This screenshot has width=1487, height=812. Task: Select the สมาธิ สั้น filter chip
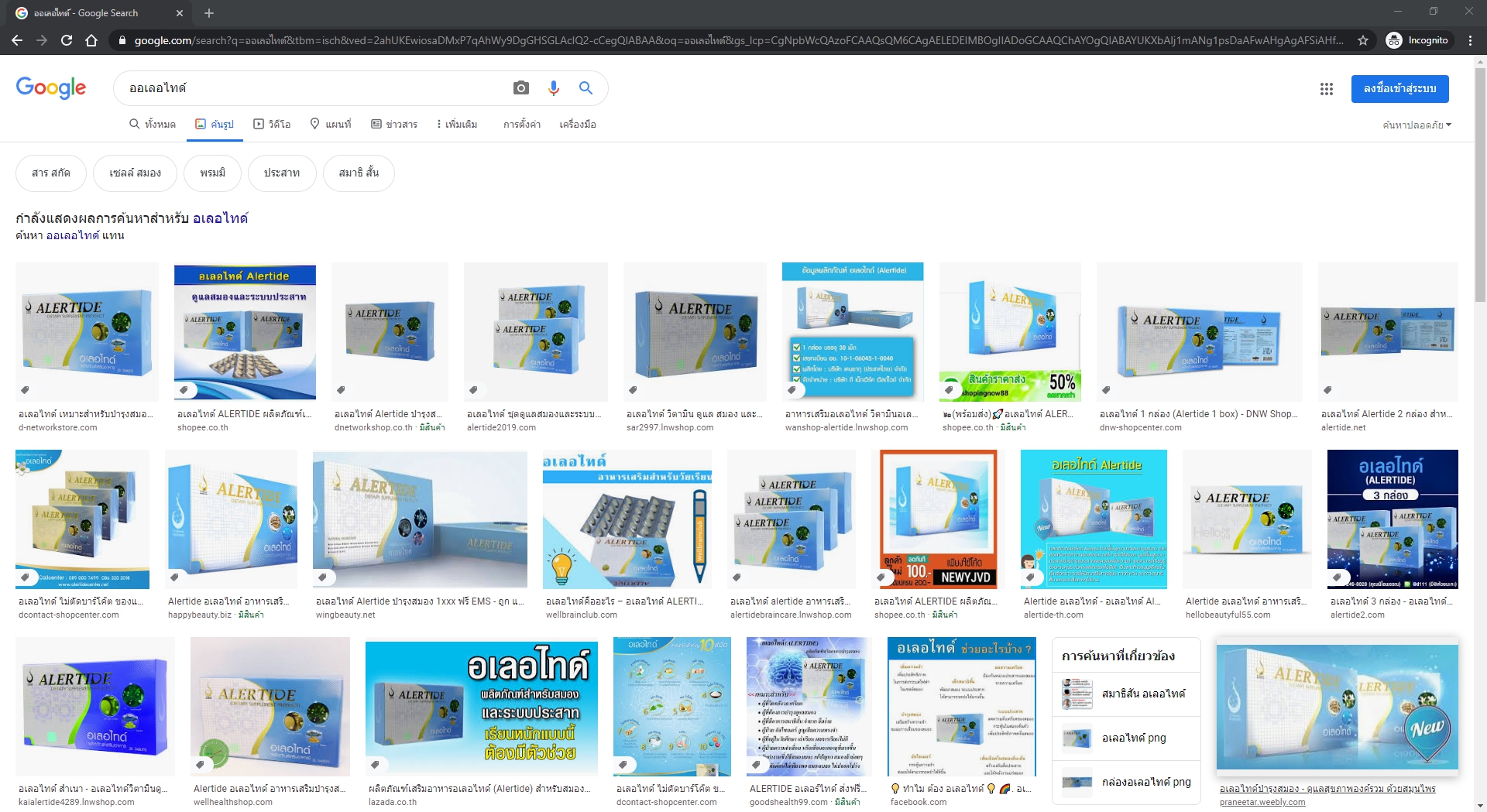[359, 173]
